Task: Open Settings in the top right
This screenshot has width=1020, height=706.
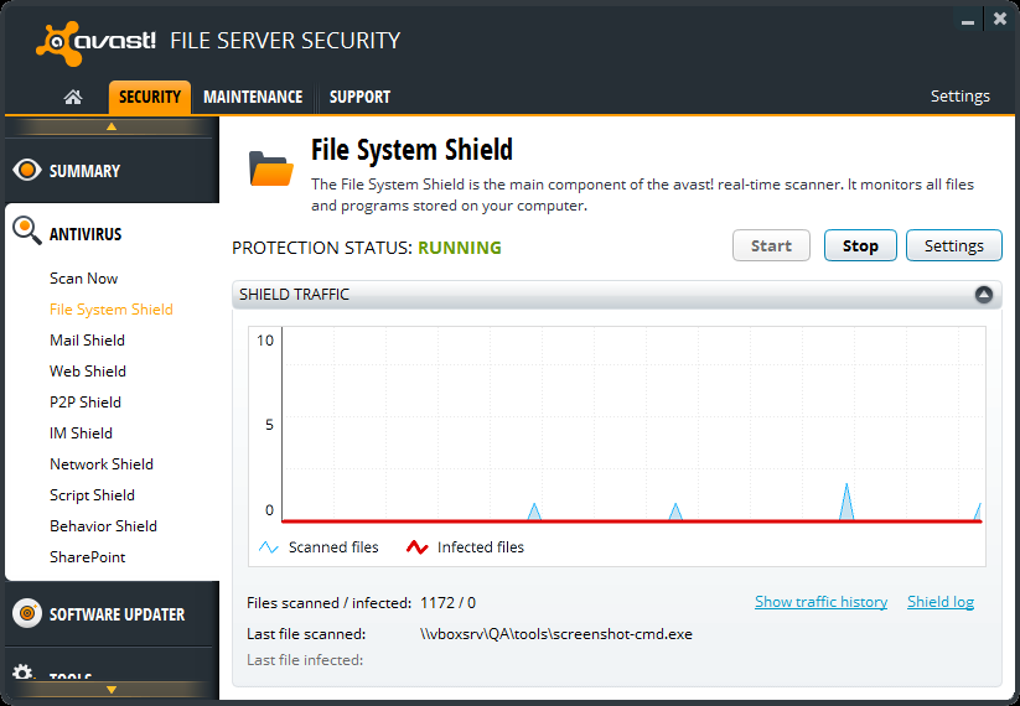Action: 960,96
